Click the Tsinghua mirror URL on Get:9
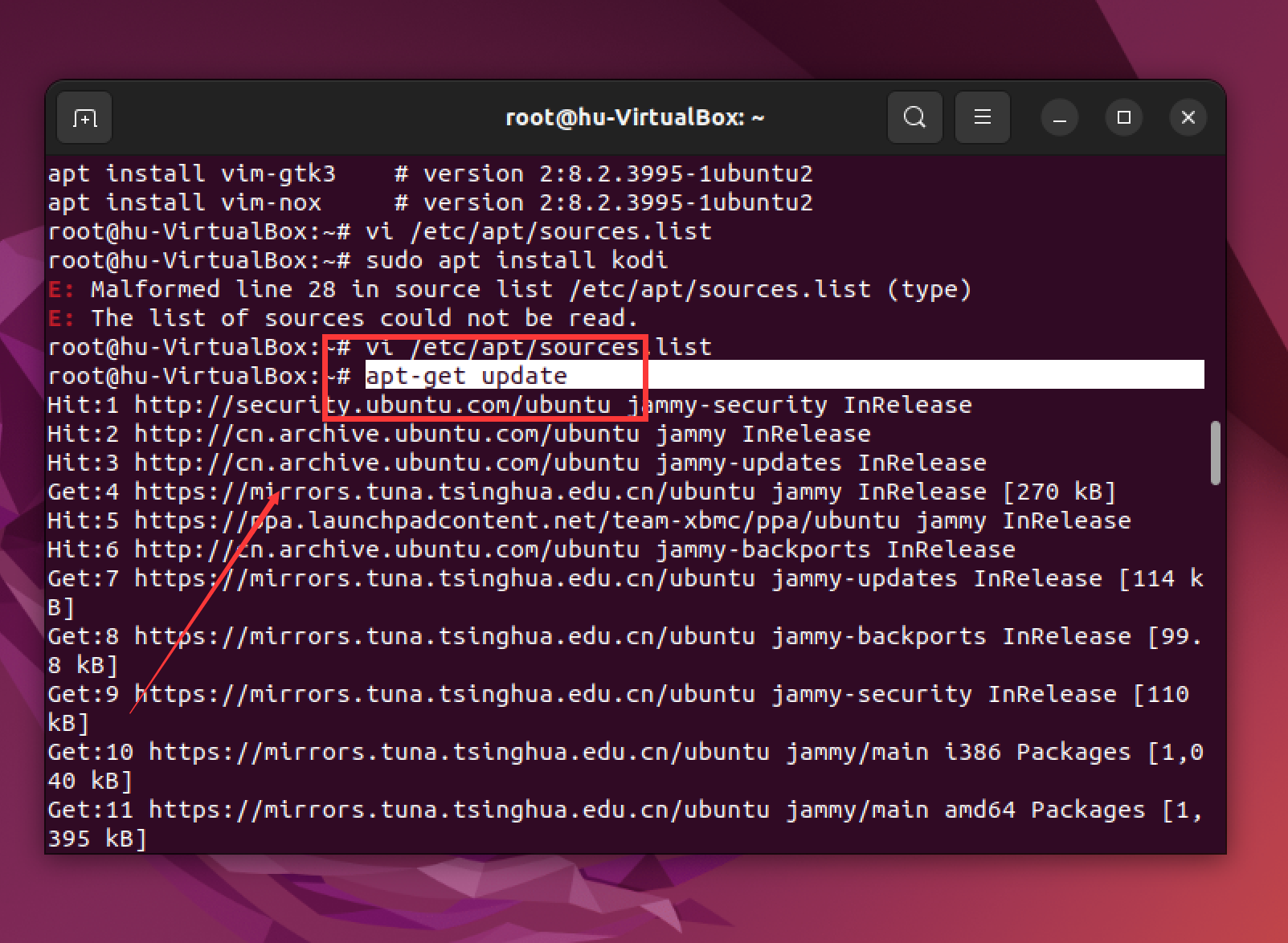The width and height of the screenshot is (1288, 943). pyautogui.click(x=444, y=694)
